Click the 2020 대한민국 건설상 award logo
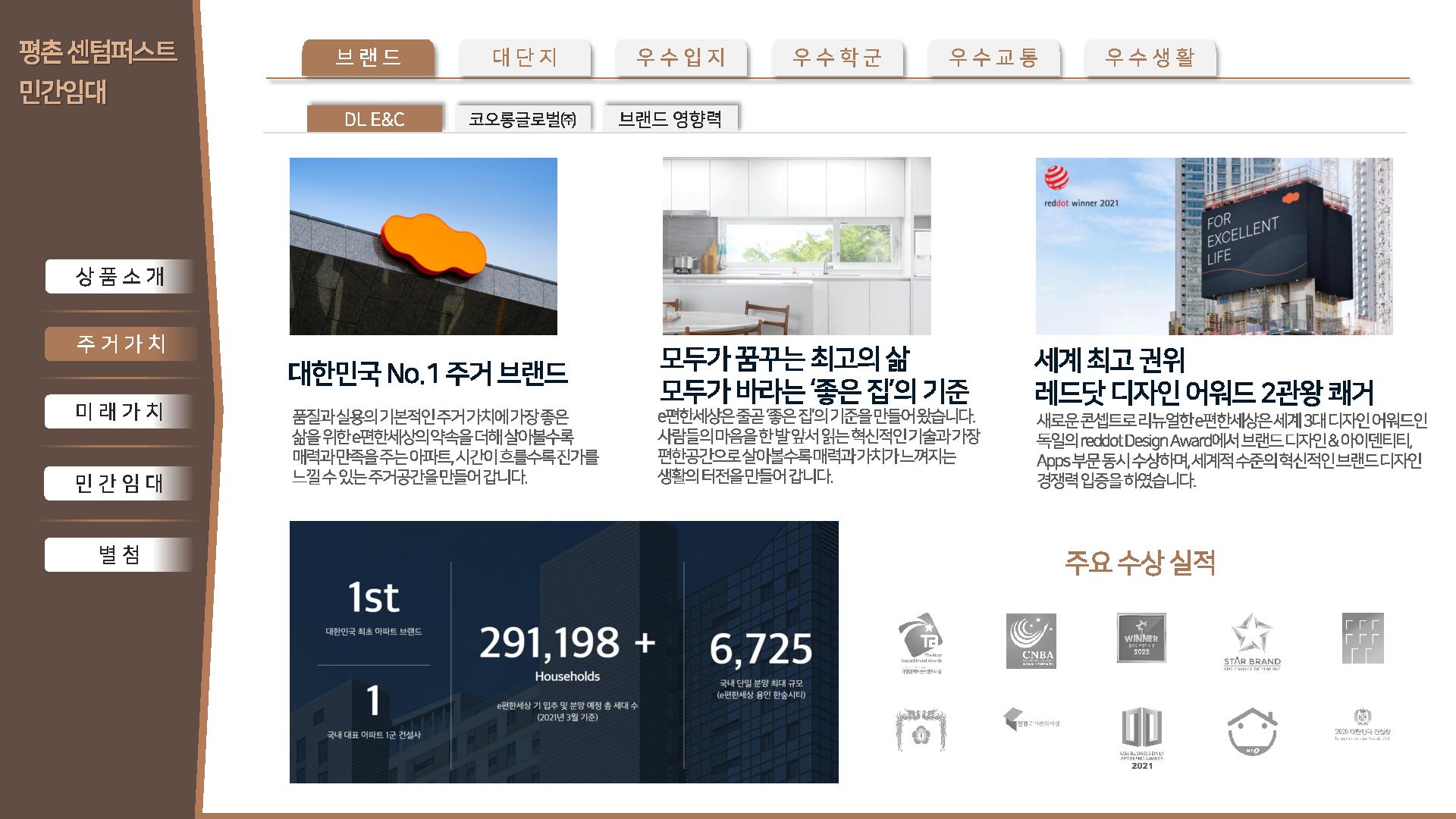Image resolution: width=1456 pixels, height=819 pixels. (x=1363, y=725)
